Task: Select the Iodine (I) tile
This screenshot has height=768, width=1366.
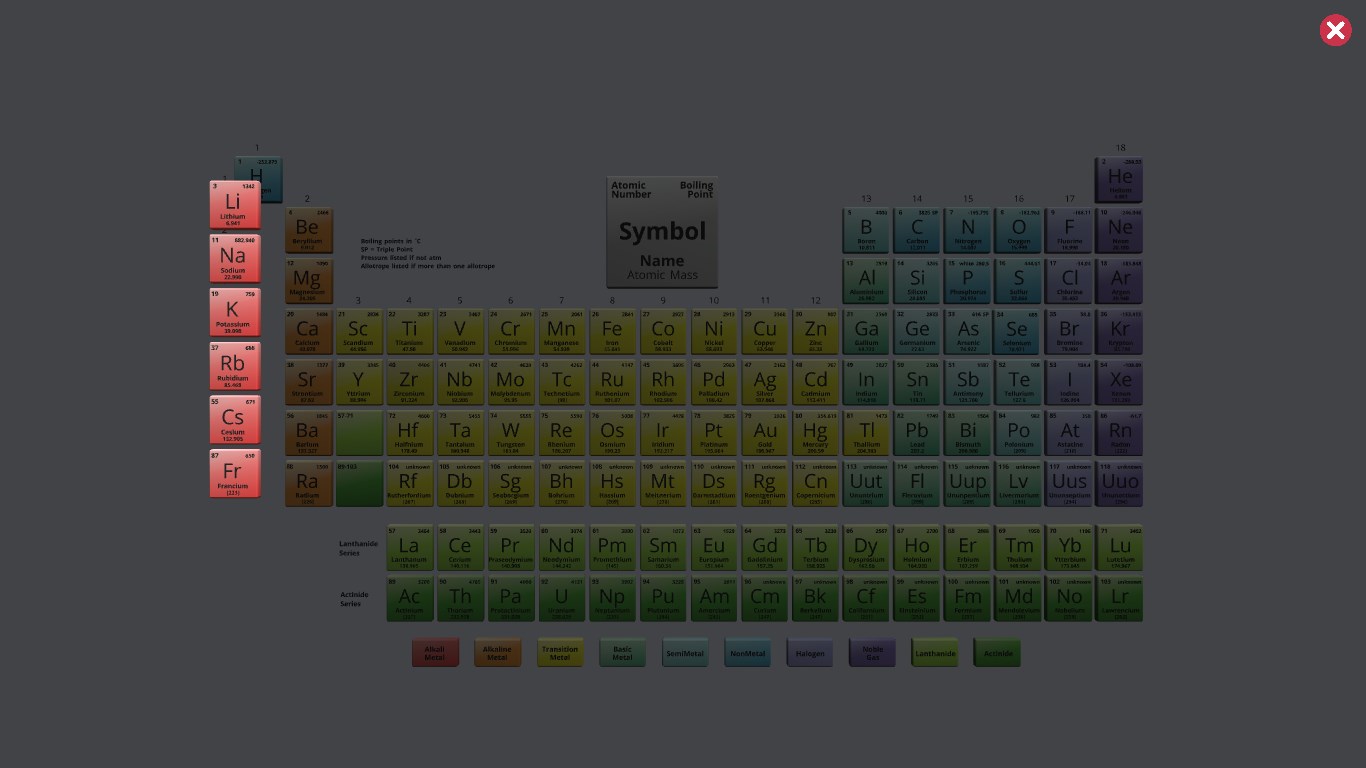Action: tap(1069, 383)
